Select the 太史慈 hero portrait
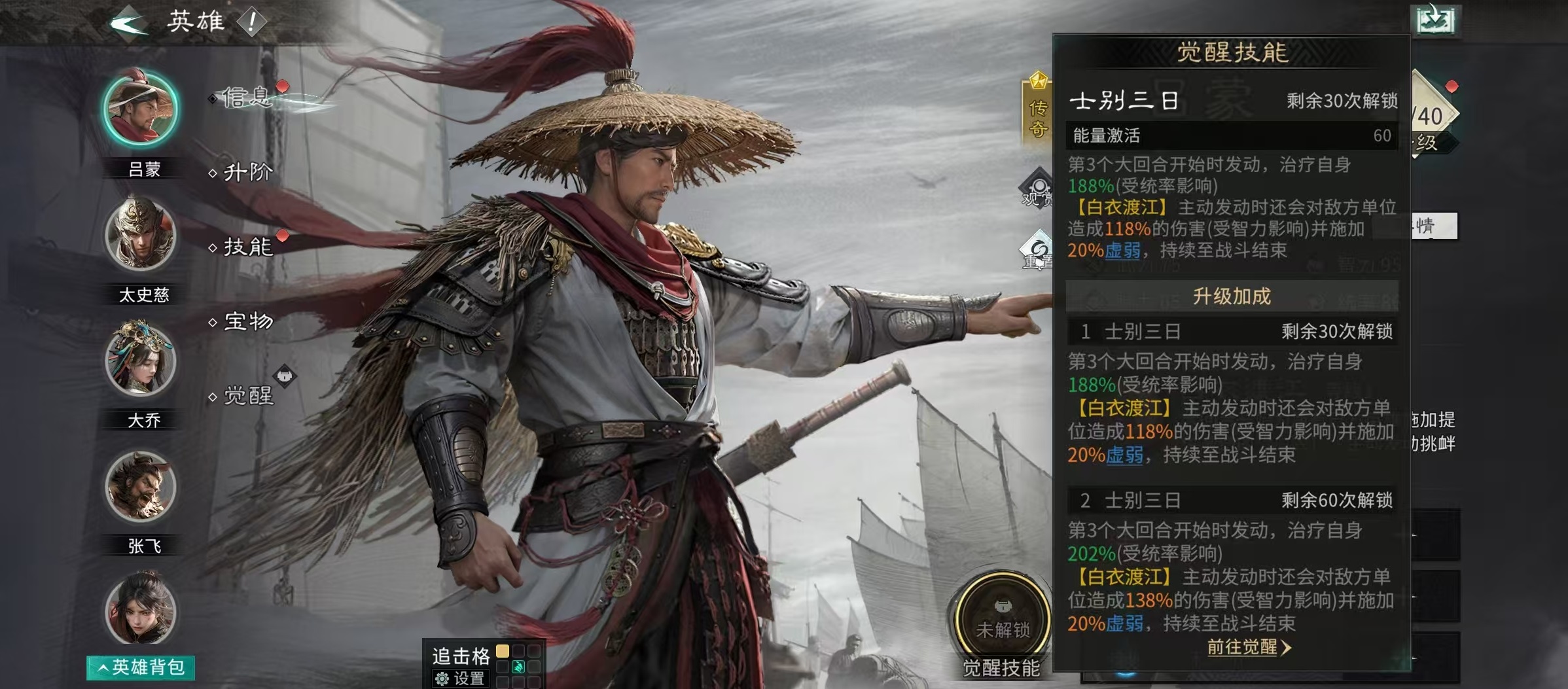 click(141, 234)
